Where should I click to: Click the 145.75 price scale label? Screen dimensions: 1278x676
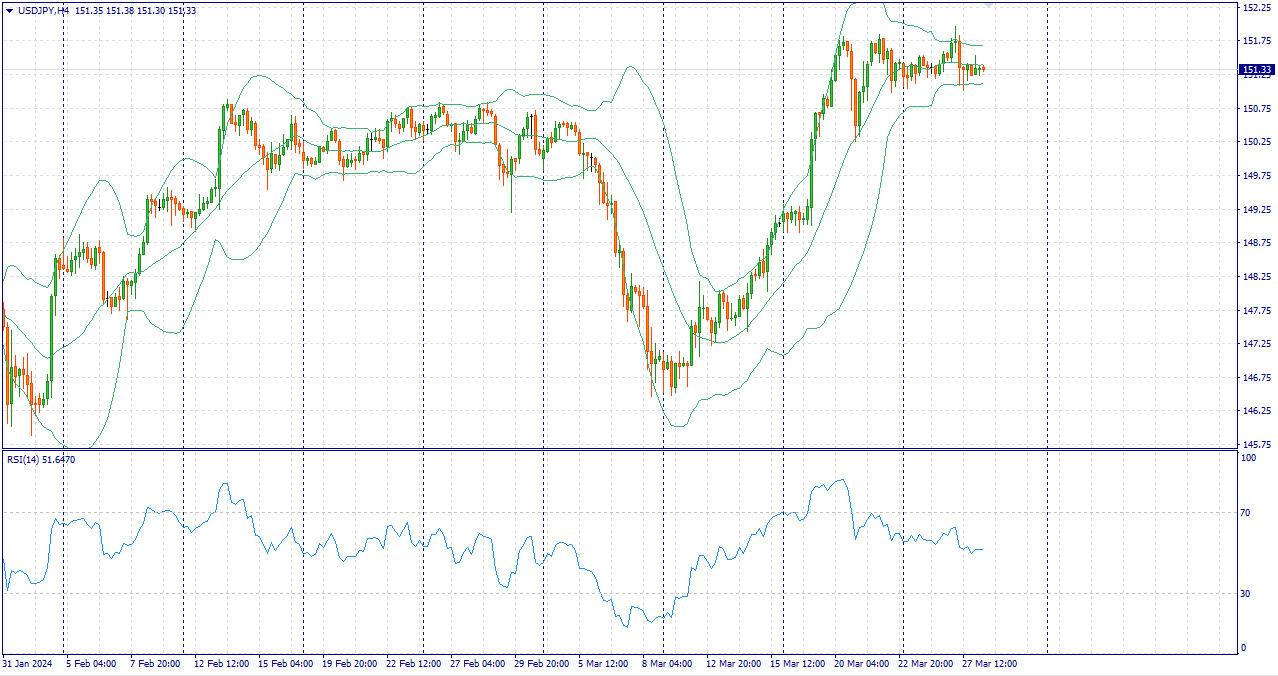coord(1256,444)
